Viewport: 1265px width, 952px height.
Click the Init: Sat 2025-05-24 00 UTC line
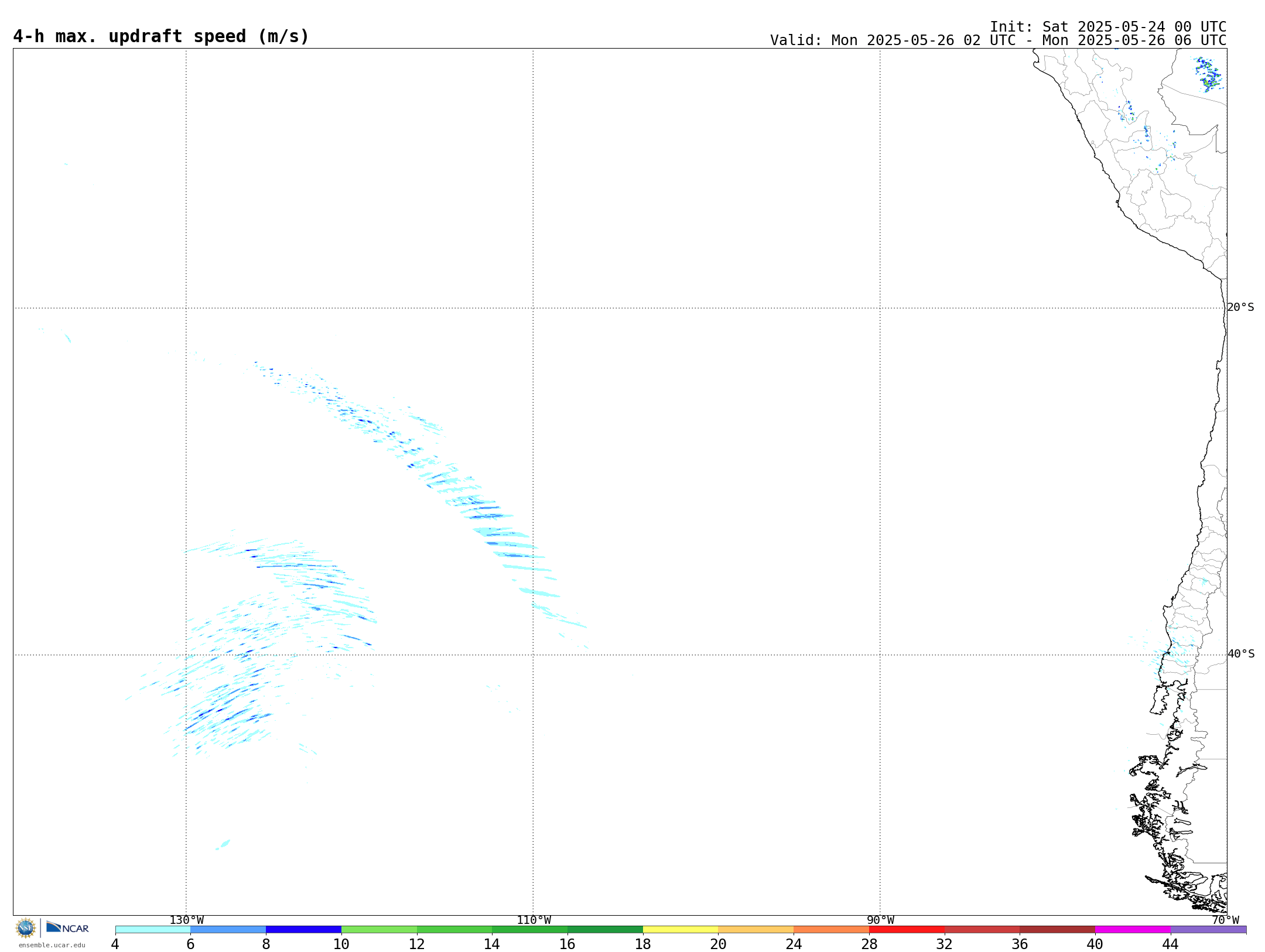(x=1108, y=27)
